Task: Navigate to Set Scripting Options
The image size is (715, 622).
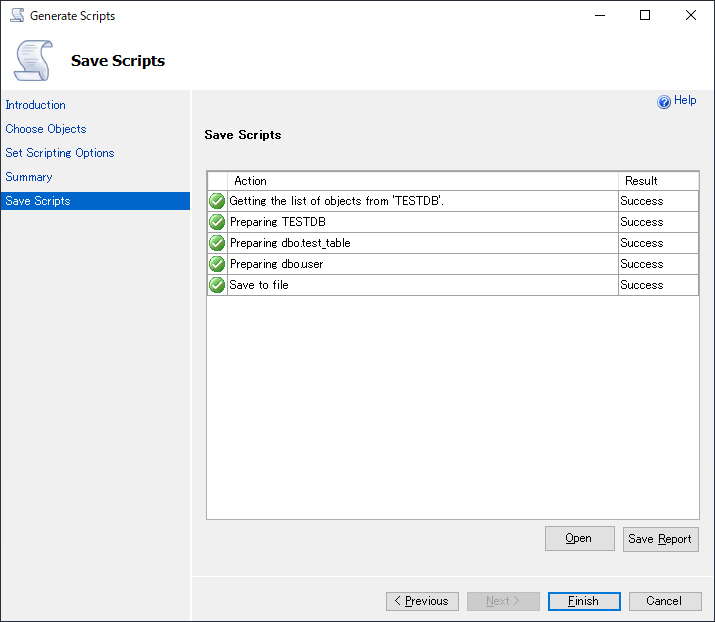Action: click(60, 153)
